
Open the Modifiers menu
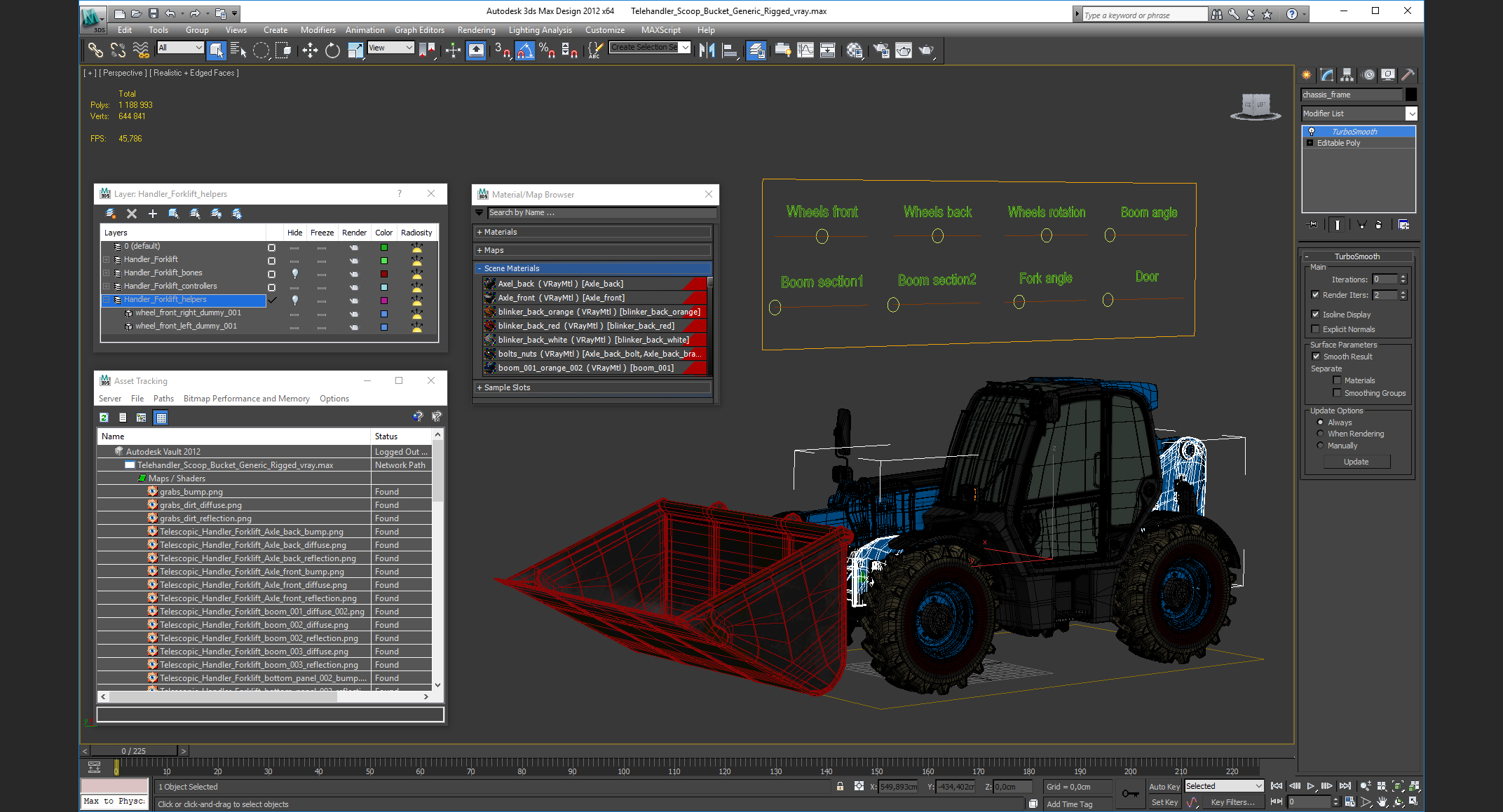pos(318,30)
